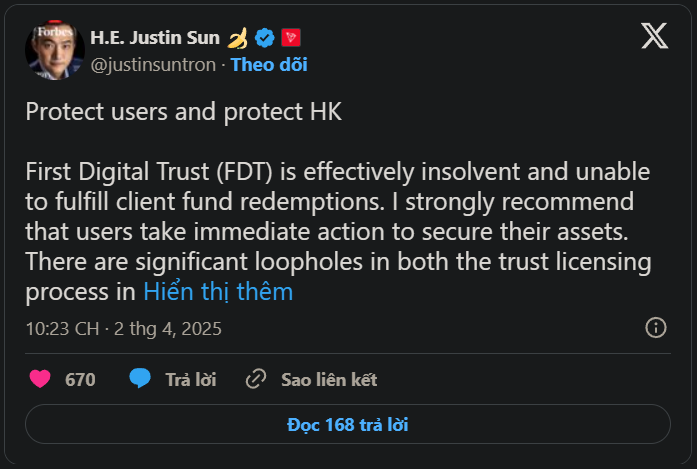The width and height of the screenshot is (697, 469).
Task: Click the blue reply speech bubble icon
Action: click(x=140, y=378)
